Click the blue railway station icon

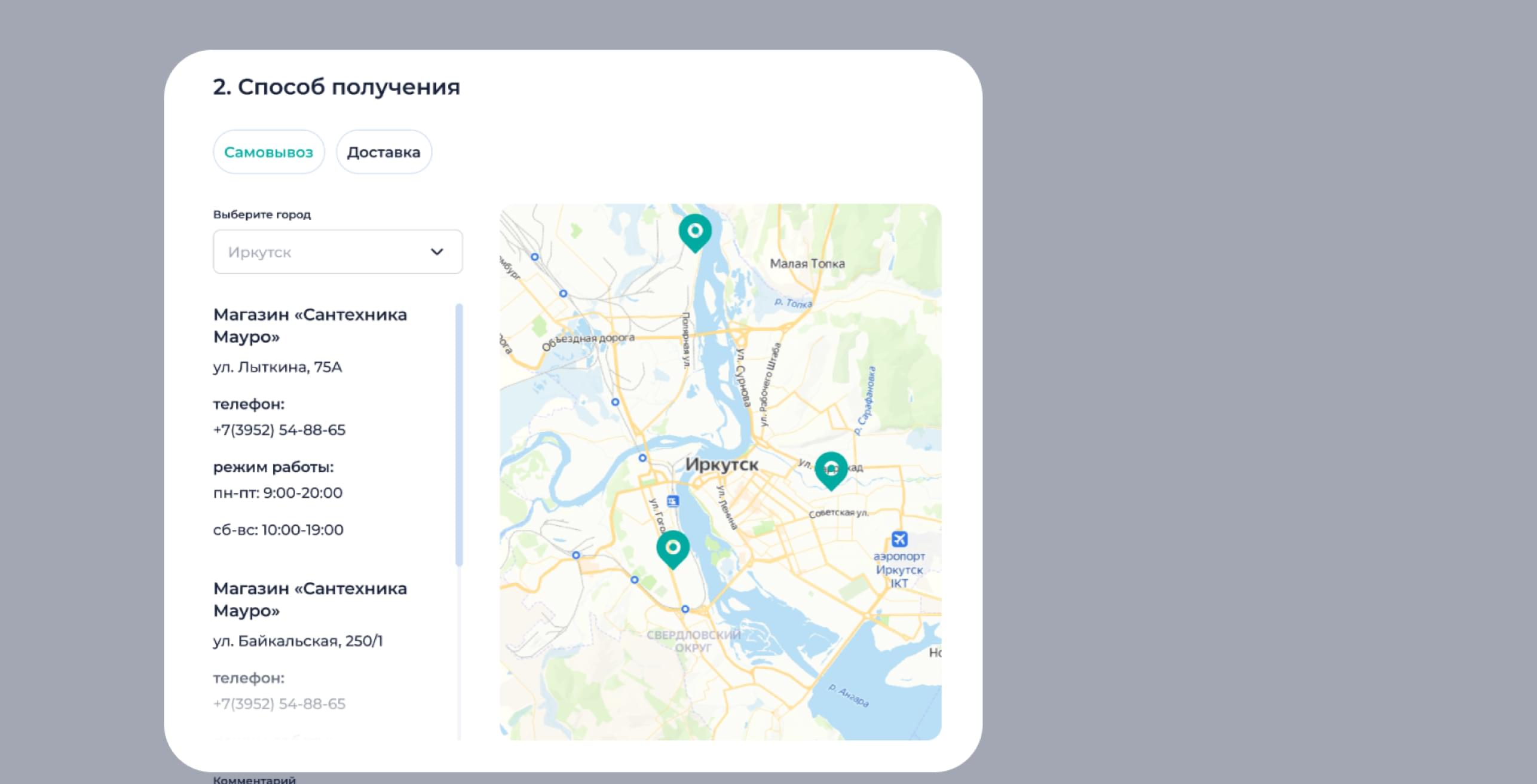pos(673,501)
